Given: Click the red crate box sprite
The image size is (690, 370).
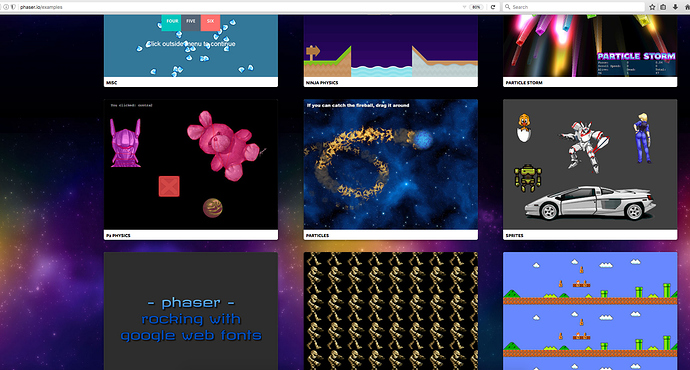Looking at the screenshot, I should click(169, 186).
